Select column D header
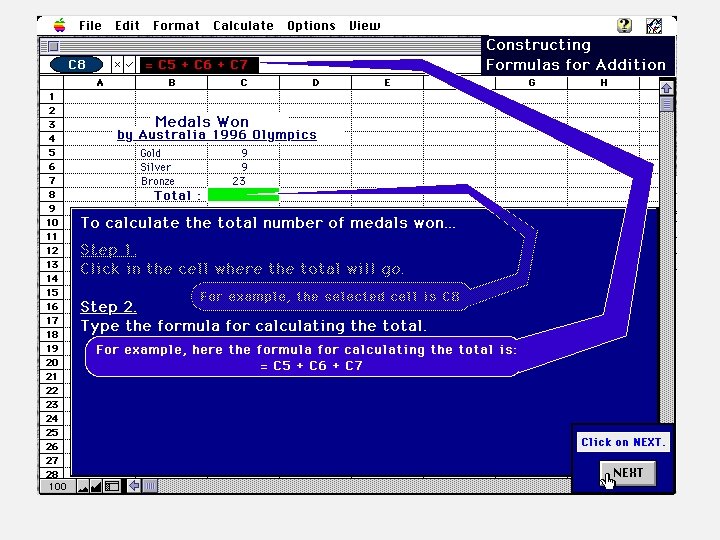 tap(315, 83)
